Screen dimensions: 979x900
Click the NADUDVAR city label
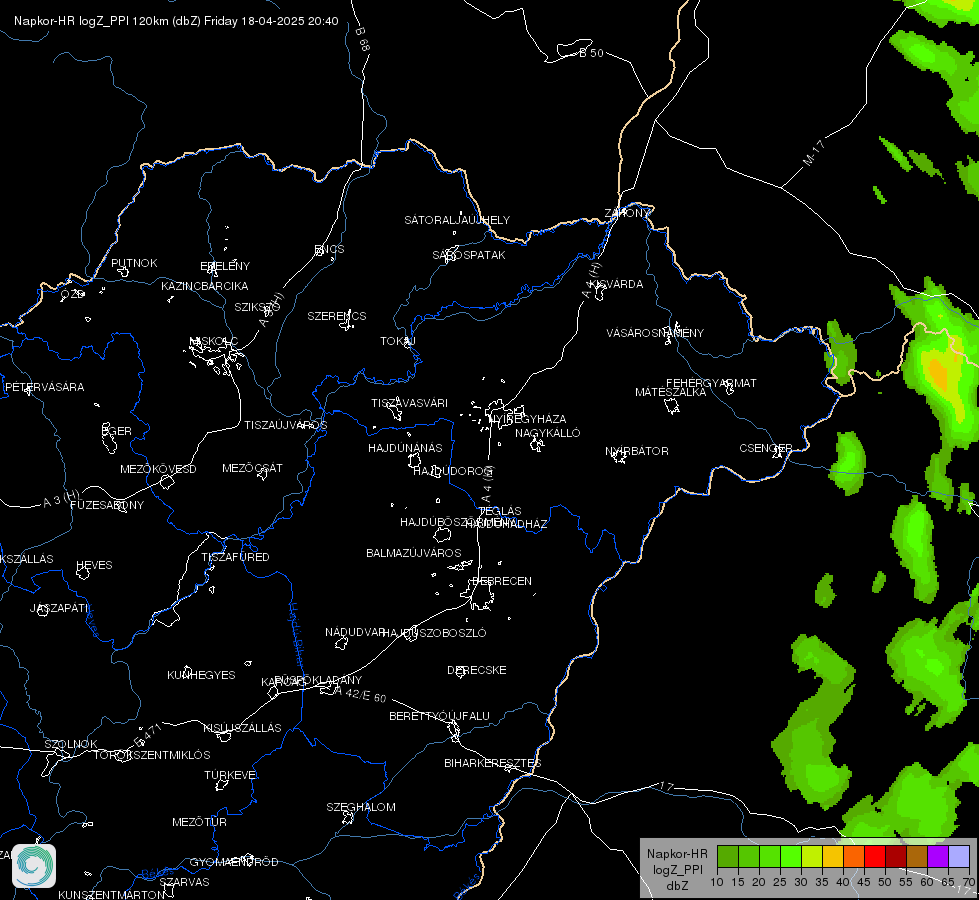point(355,632)
